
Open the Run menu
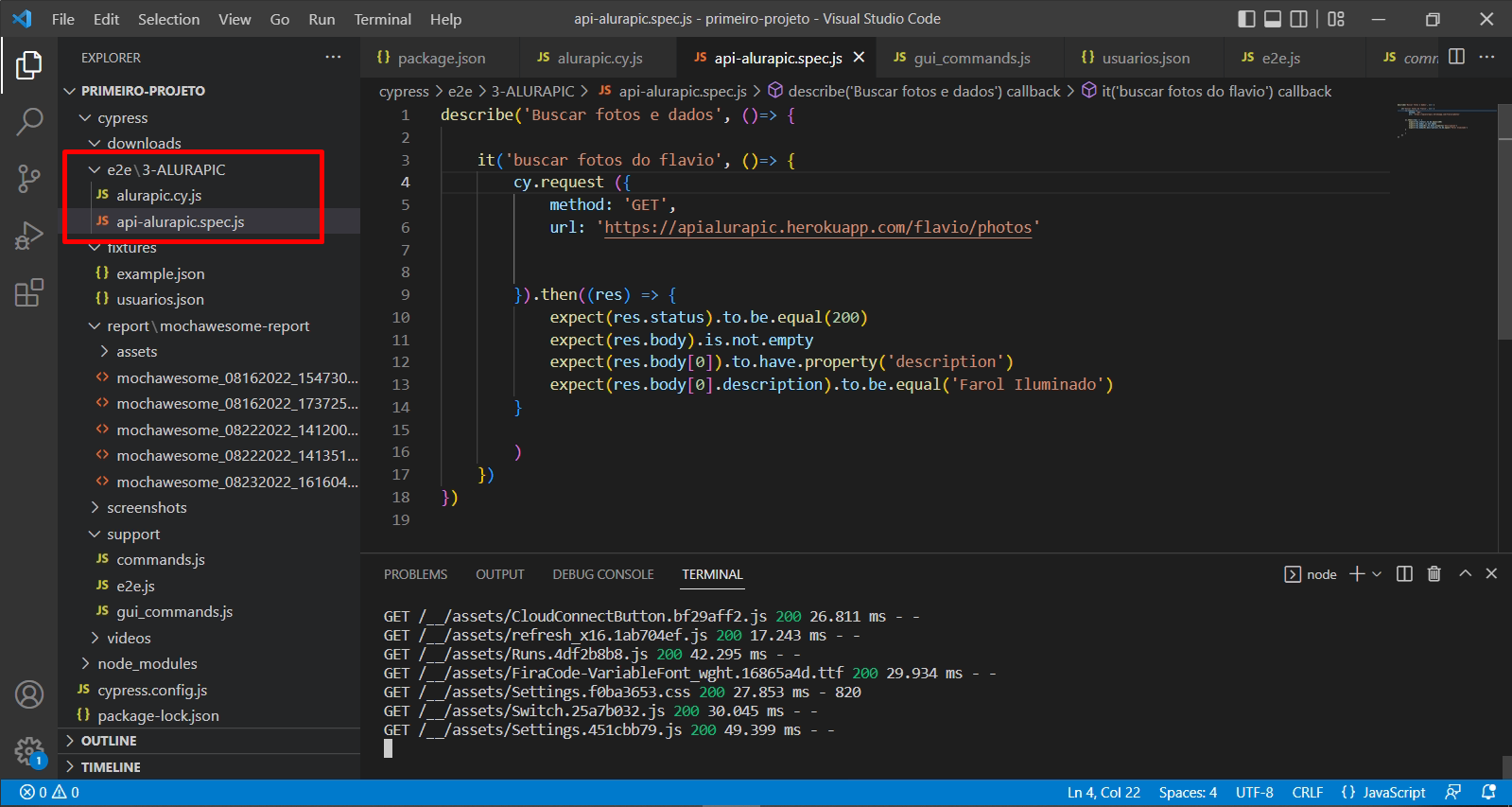point(322,19)
